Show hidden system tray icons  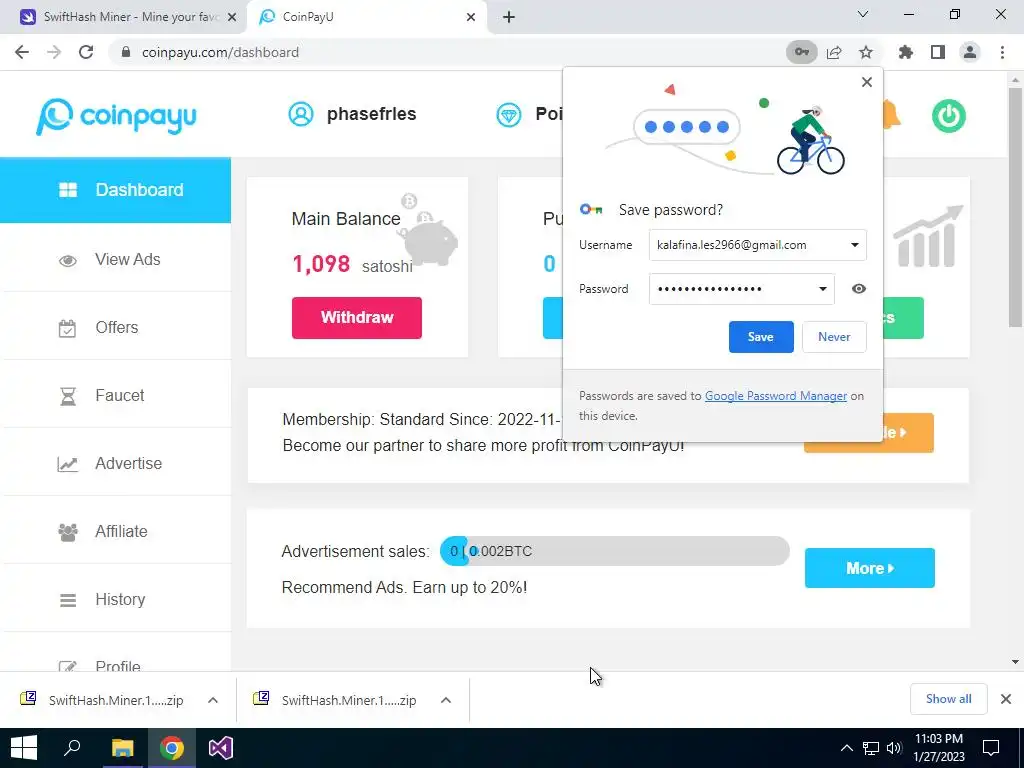point(846,748)
